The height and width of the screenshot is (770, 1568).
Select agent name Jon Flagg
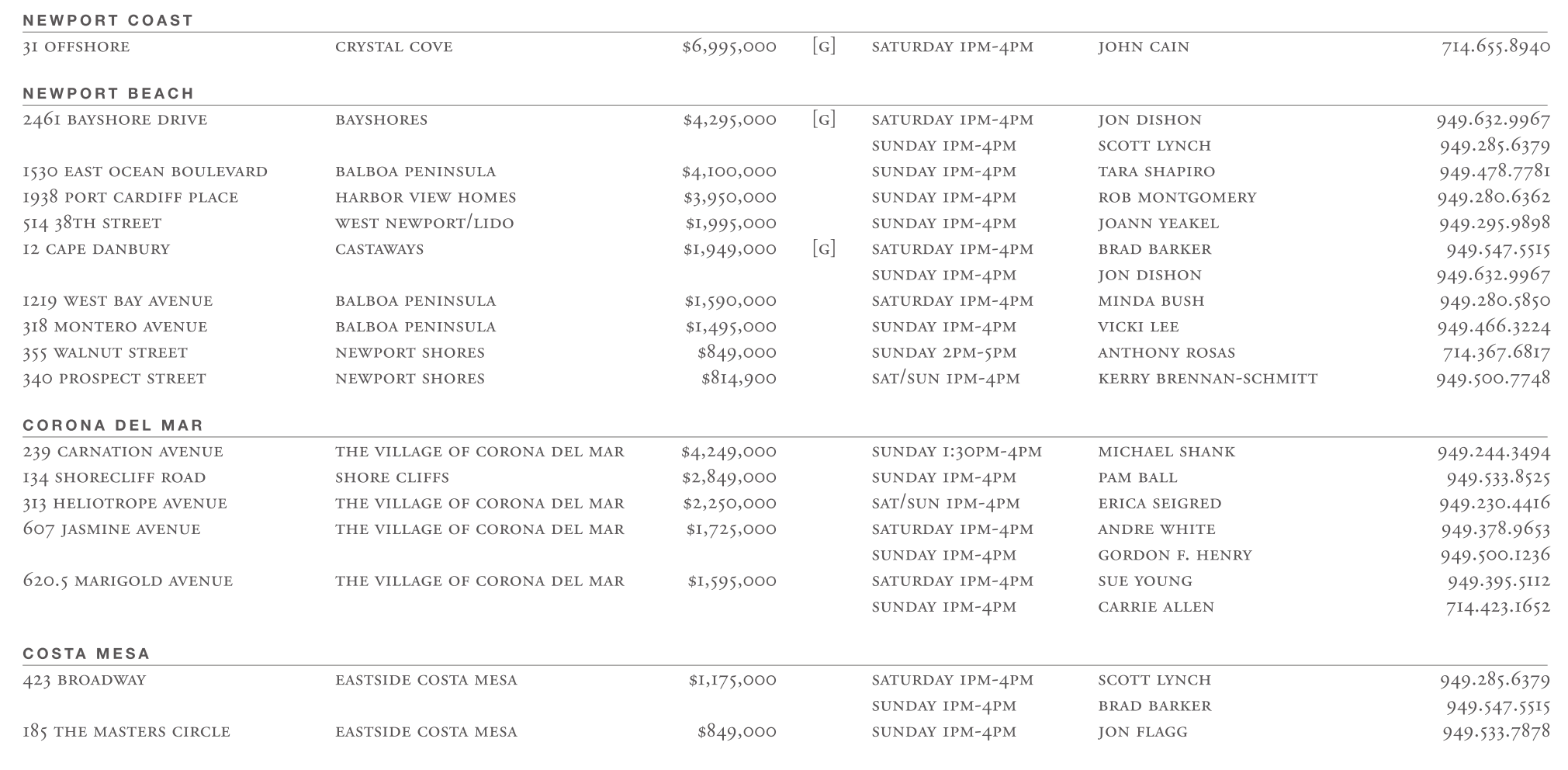pyautogui.click(x=1142, y=732)
